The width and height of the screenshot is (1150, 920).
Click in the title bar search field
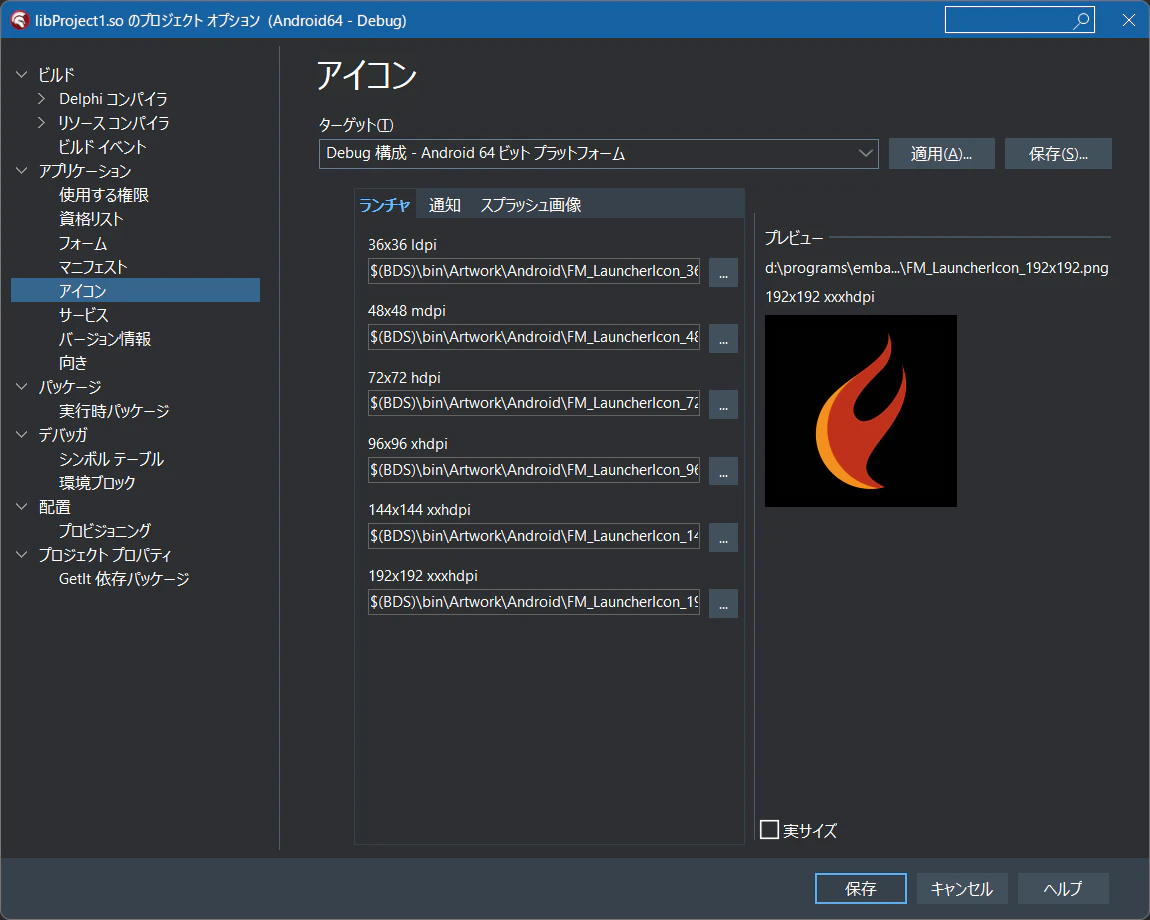click(x=1008, y=21)
